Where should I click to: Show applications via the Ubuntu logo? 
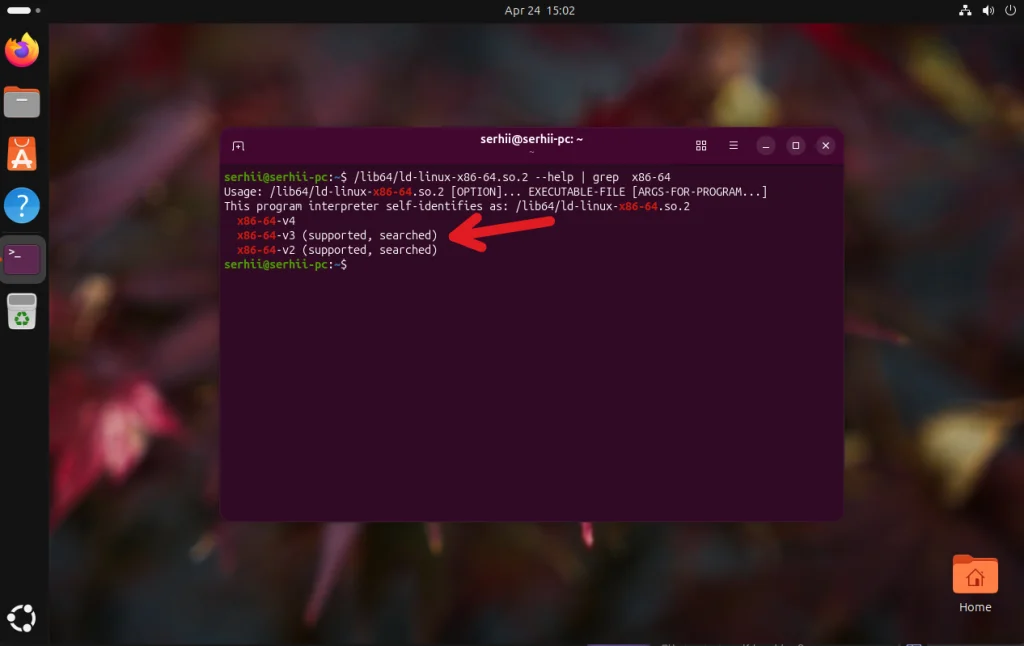point(22,618)
